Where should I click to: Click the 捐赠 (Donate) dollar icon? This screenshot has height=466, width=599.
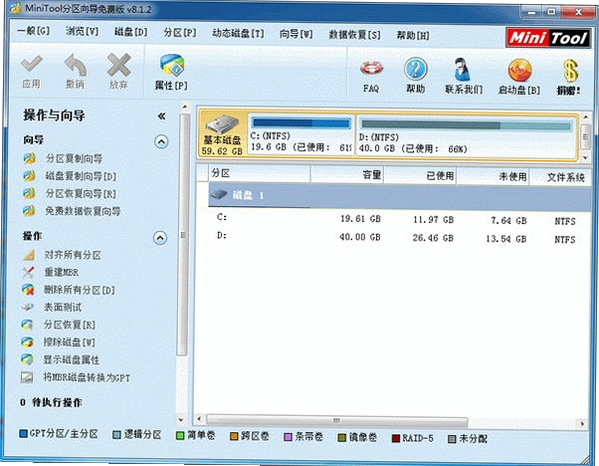click(570, 71)
